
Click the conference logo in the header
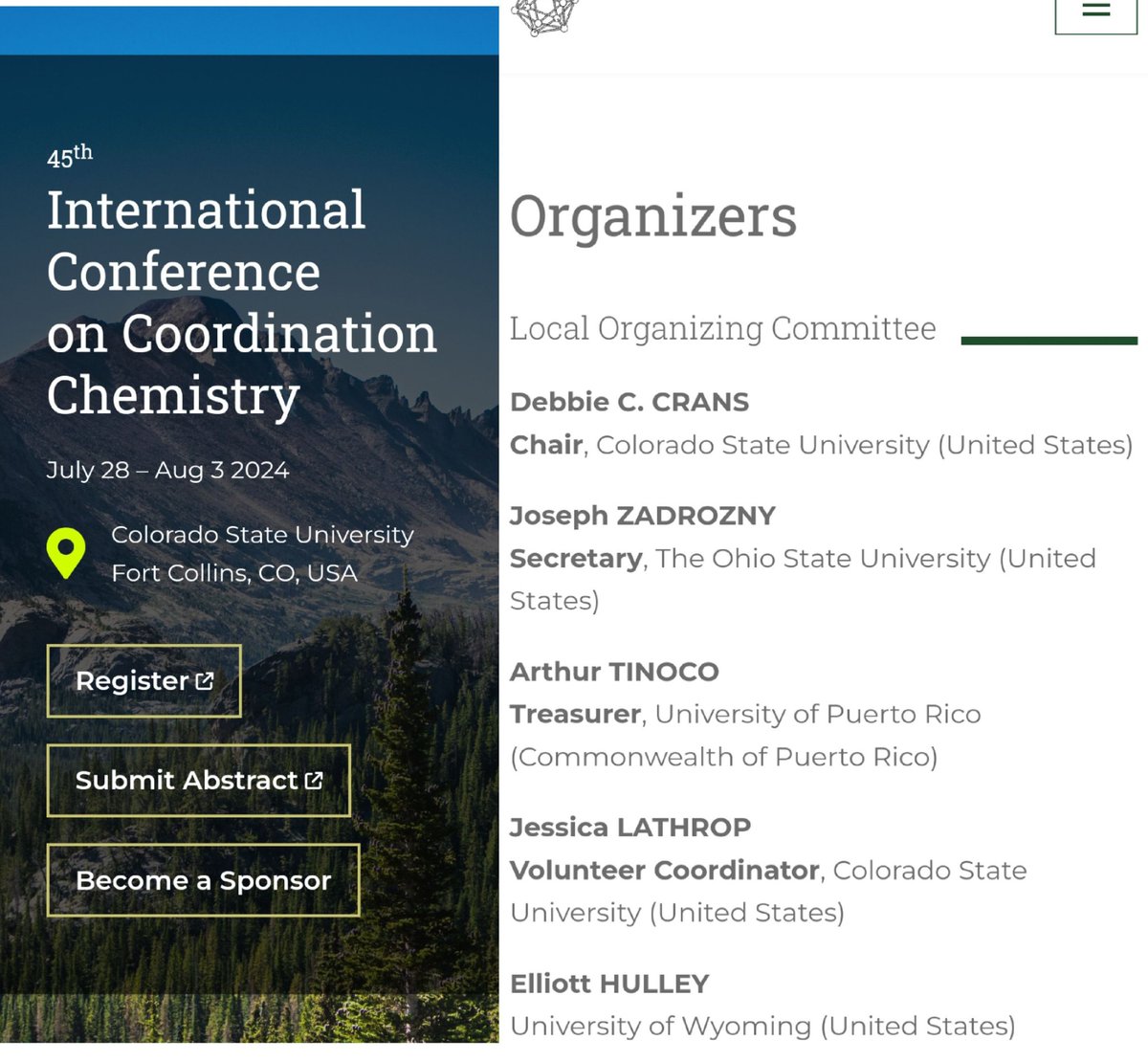click(x=546, y=16)
